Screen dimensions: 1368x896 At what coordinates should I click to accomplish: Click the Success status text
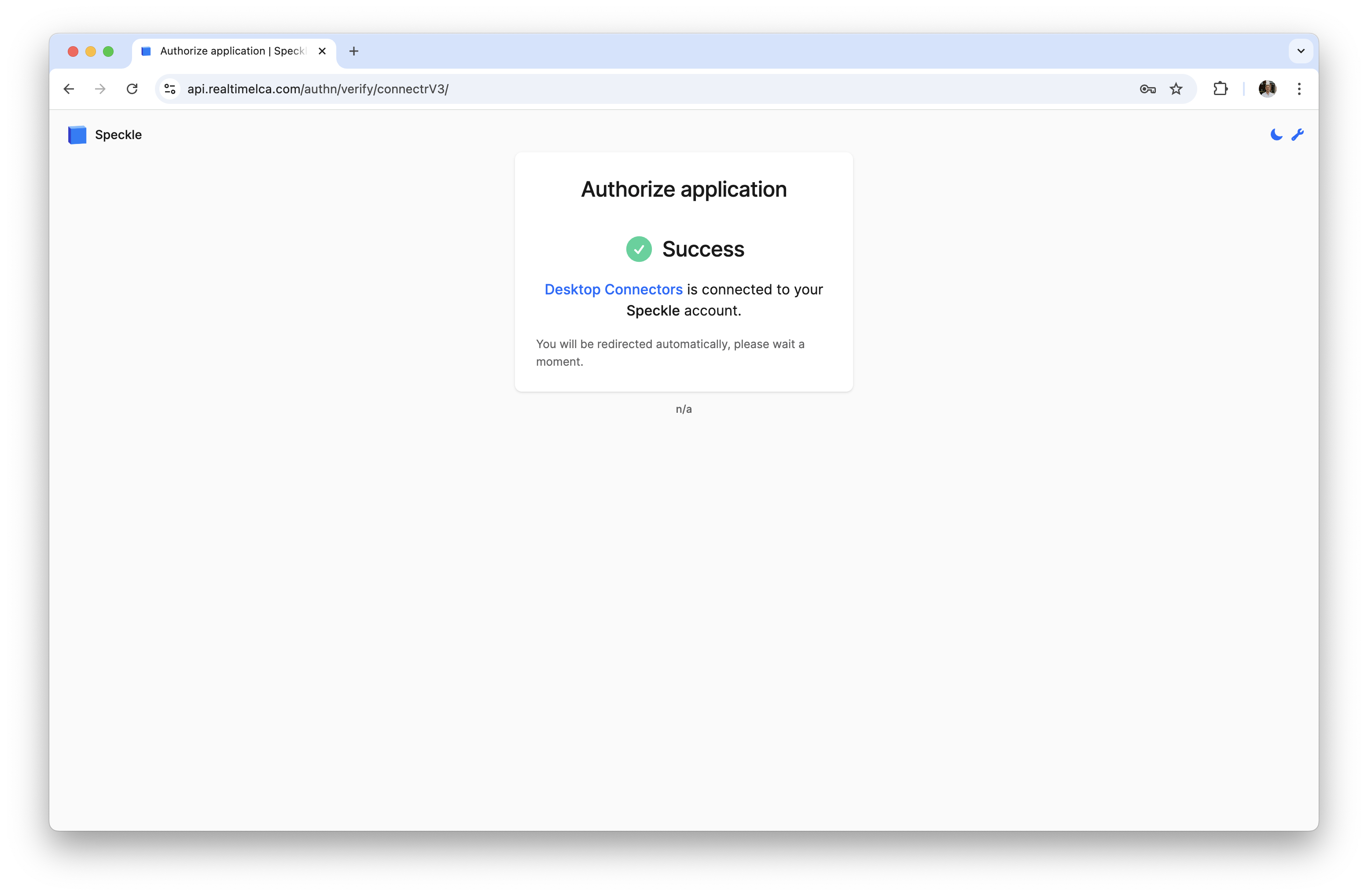click(x=703, y=250)
